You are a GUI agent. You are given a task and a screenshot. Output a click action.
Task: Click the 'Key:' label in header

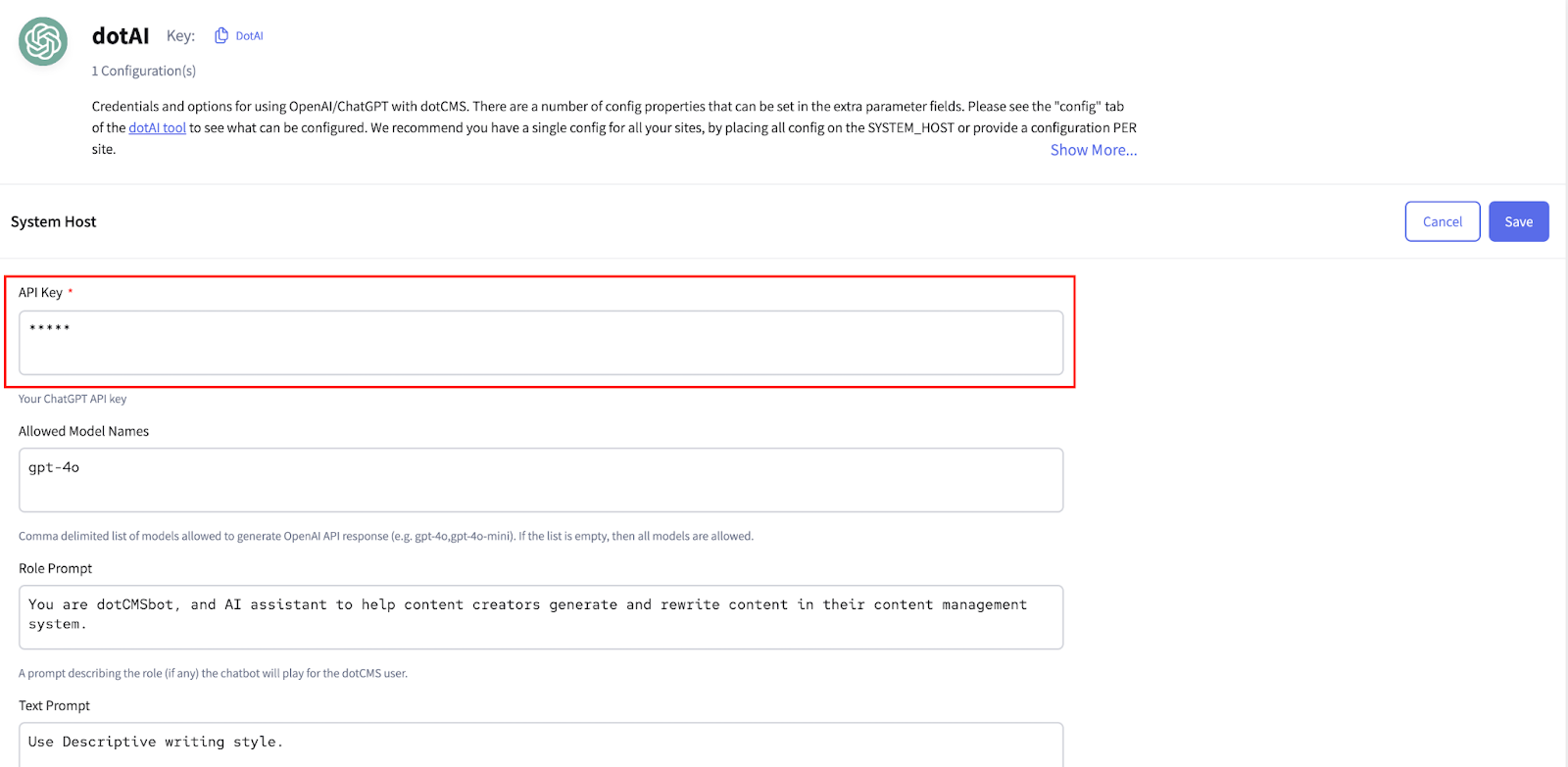[x=180, y=35]
